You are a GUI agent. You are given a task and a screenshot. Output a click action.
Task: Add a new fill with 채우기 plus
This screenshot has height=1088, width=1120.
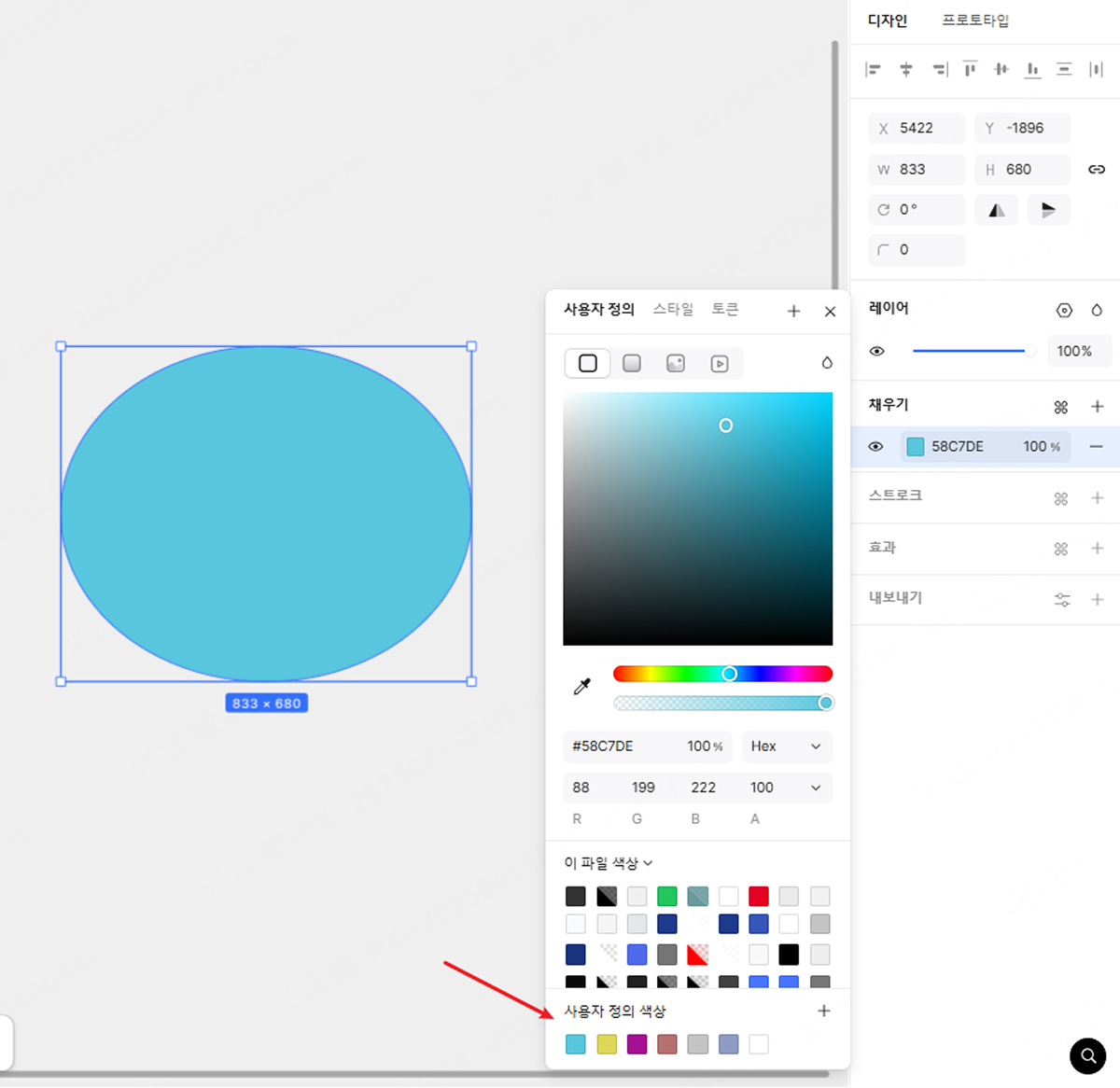coord(1097,406)
